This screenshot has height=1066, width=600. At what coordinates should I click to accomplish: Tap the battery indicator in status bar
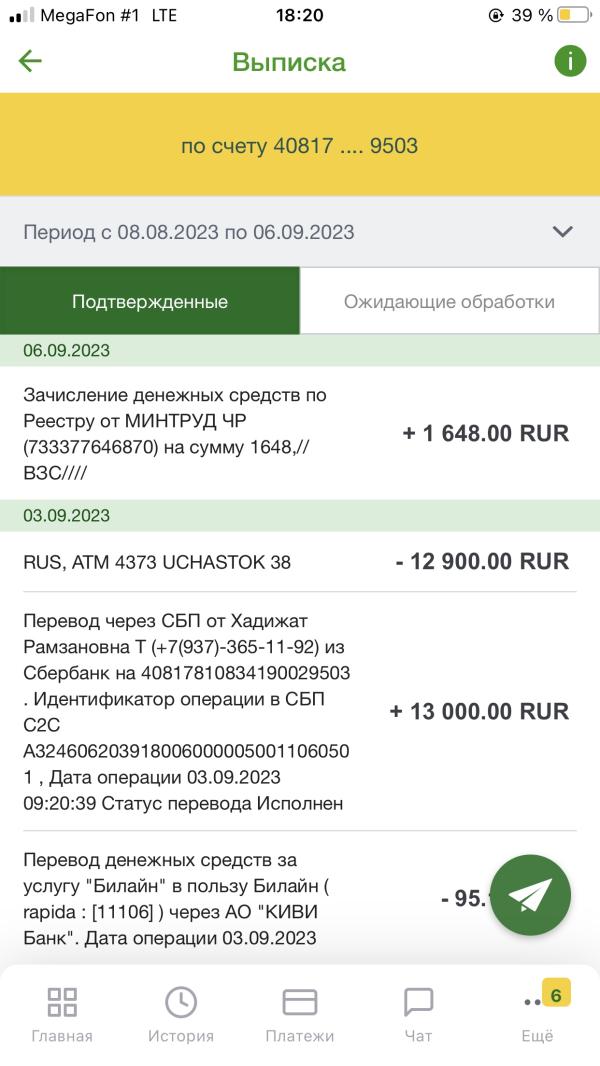[574, 15]
